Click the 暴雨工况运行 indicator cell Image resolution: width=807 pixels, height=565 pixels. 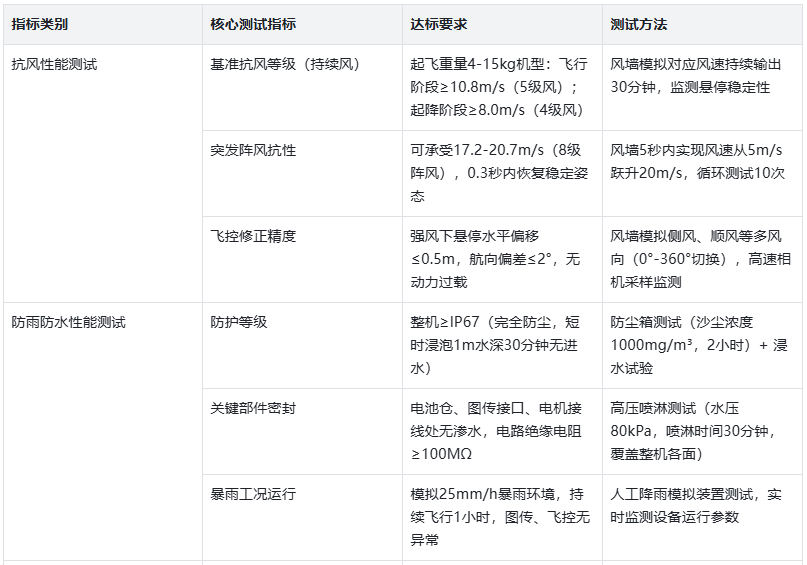point(253,495)
